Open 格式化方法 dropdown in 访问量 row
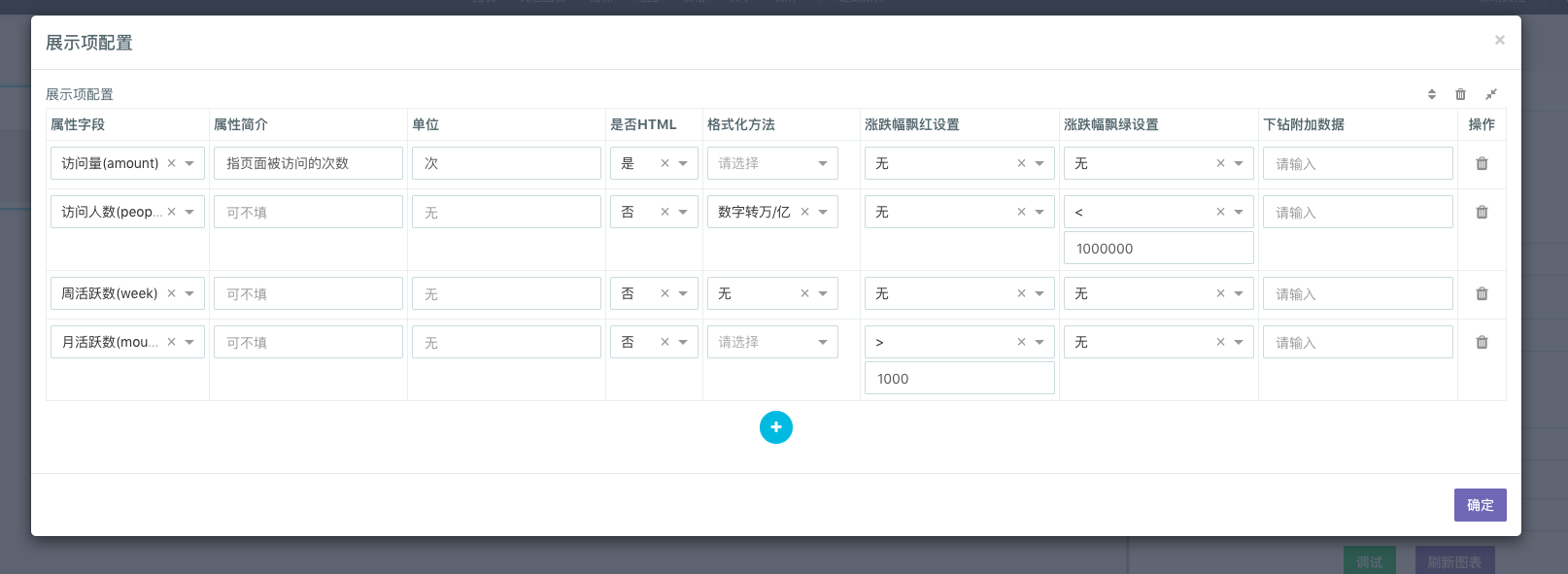Image resolution: width=1568 pixels, height=574 pixels. [823, 163]
